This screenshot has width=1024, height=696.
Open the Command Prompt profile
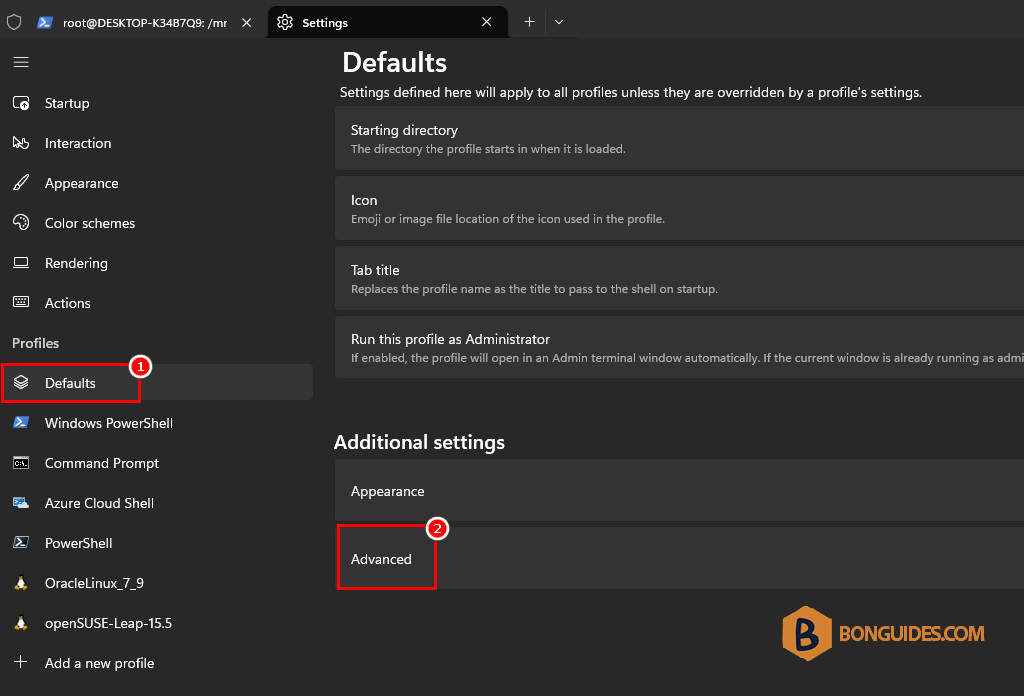(157, 463)
